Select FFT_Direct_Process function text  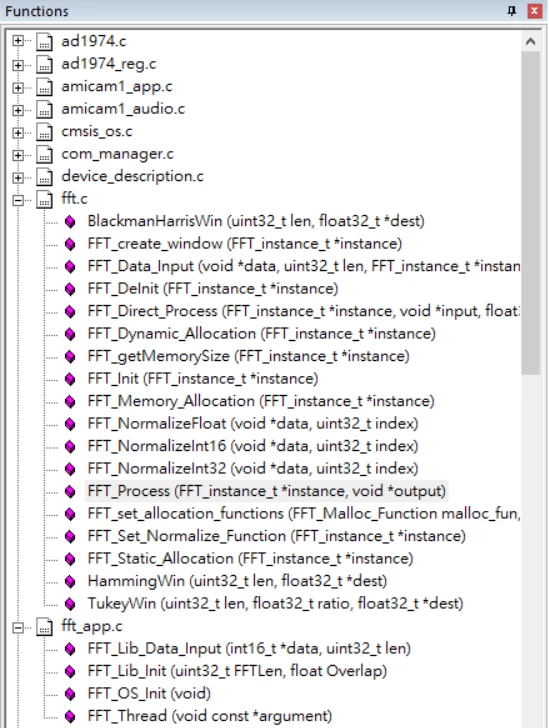click(304, 311)
